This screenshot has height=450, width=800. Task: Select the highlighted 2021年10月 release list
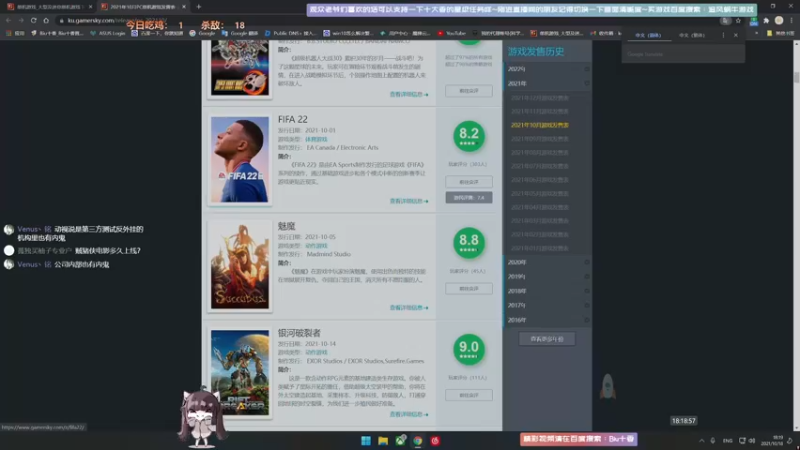pyautogui.click(x=540, y=125)
